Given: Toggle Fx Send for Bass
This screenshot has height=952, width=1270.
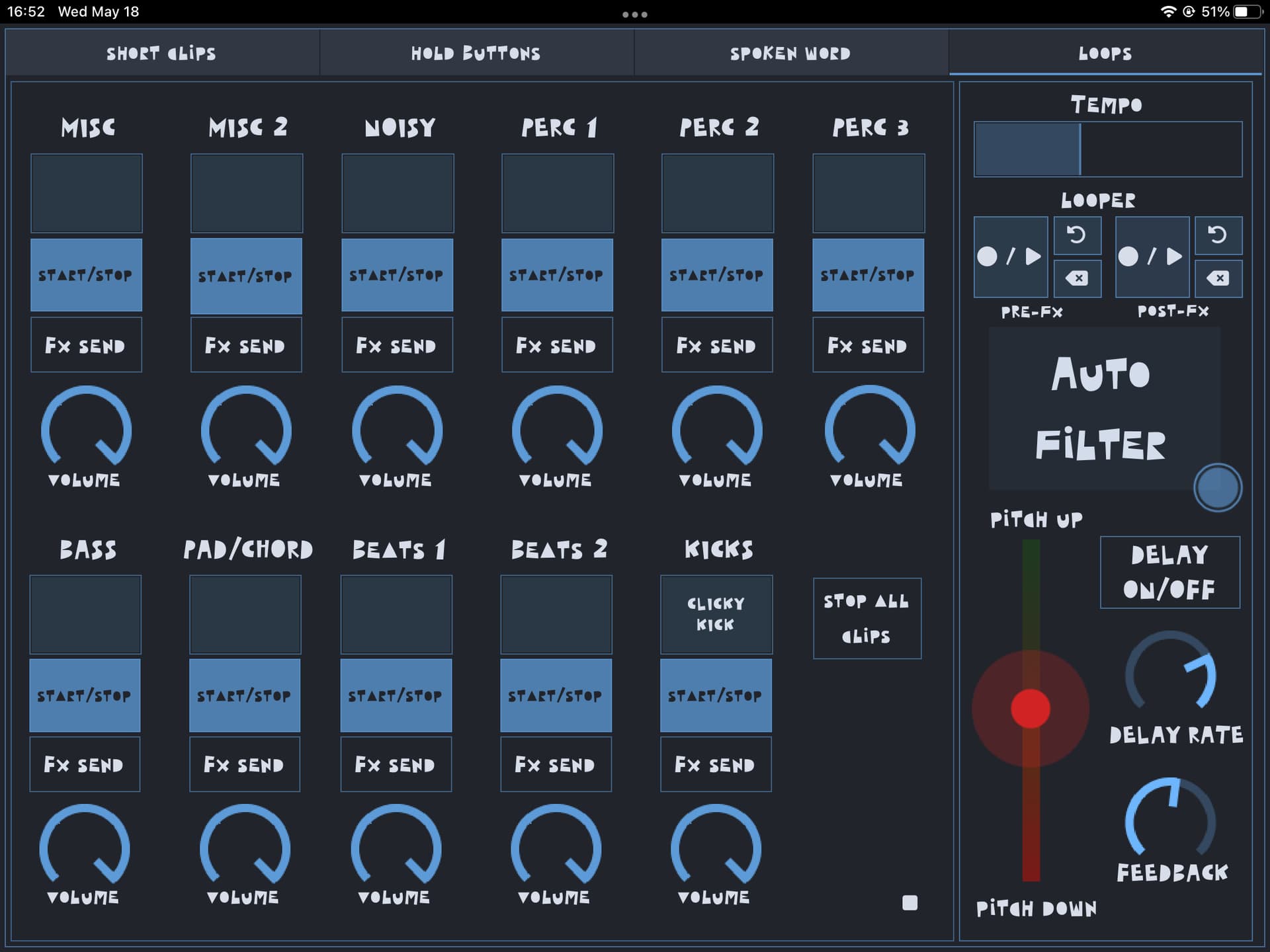Looking at the screenshot, I should tap(85, 765).
